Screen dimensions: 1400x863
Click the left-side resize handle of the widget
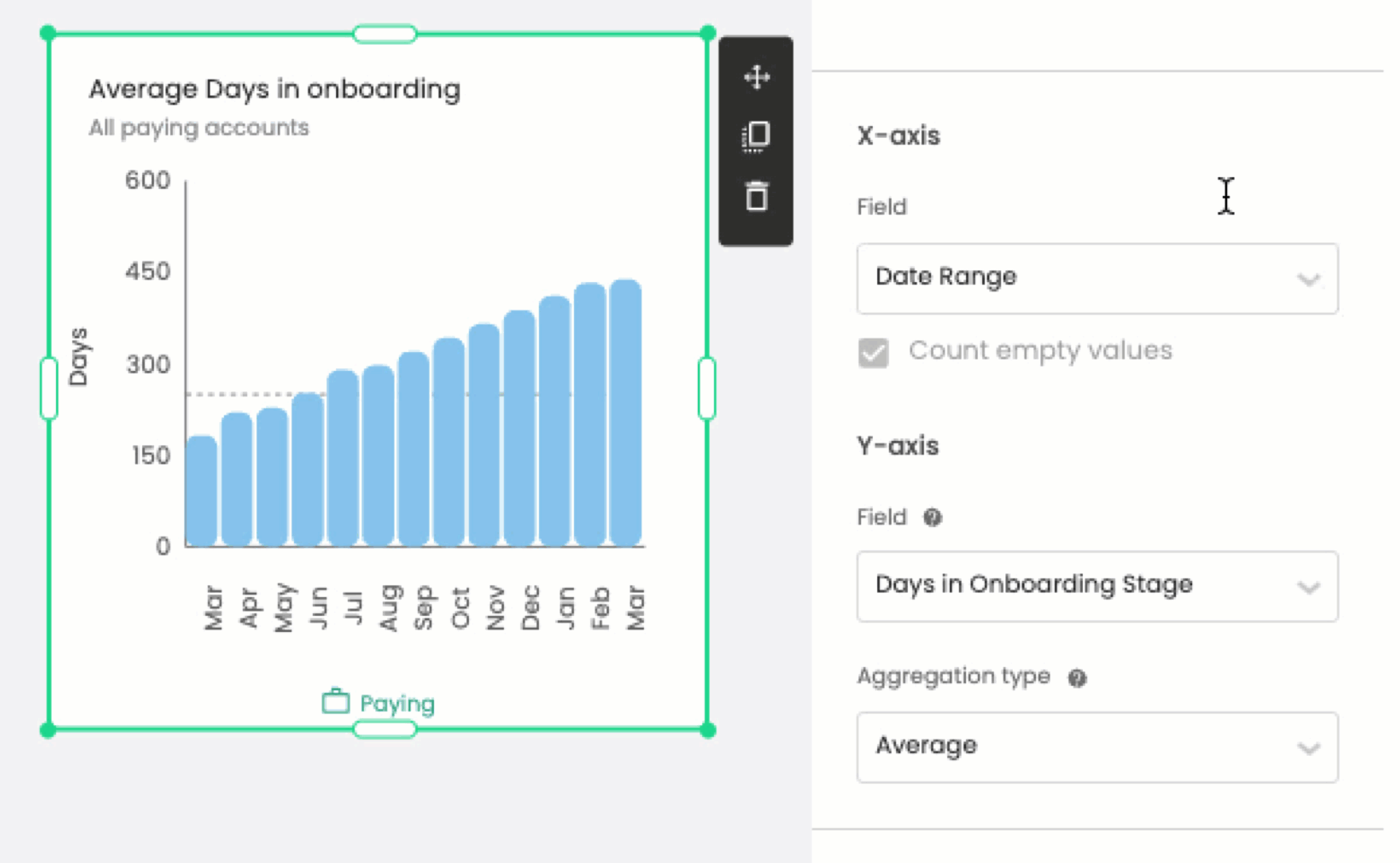click(49, 388)
